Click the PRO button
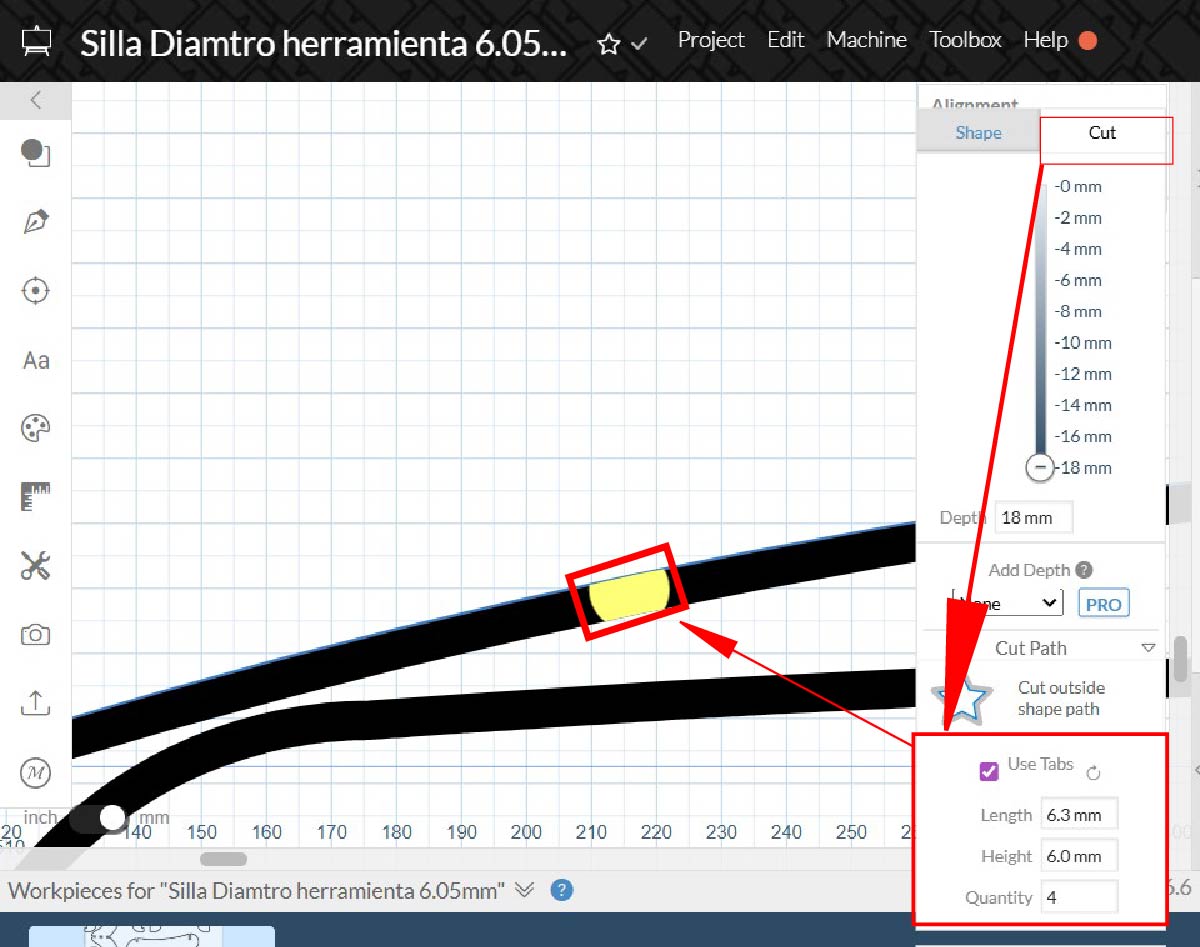The width and height of the screenshot is (1200, 947). point(1103,604)
